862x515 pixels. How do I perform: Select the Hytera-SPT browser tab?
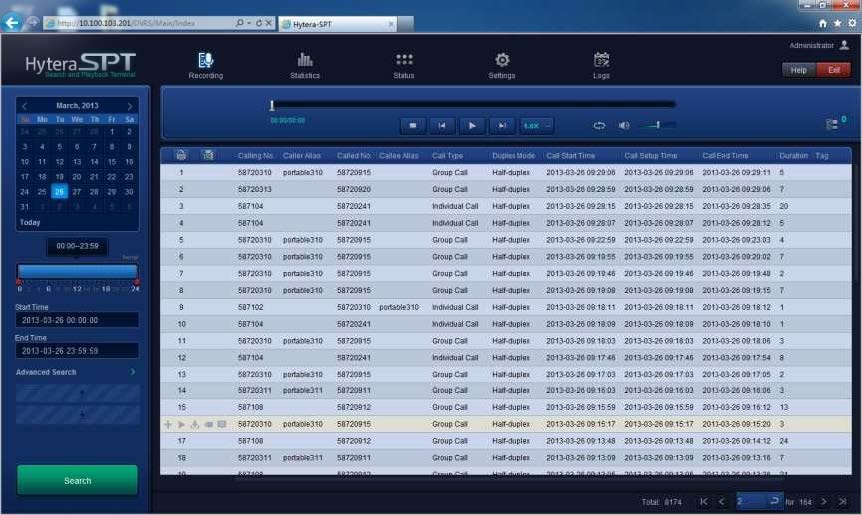[x=338, y=24]
